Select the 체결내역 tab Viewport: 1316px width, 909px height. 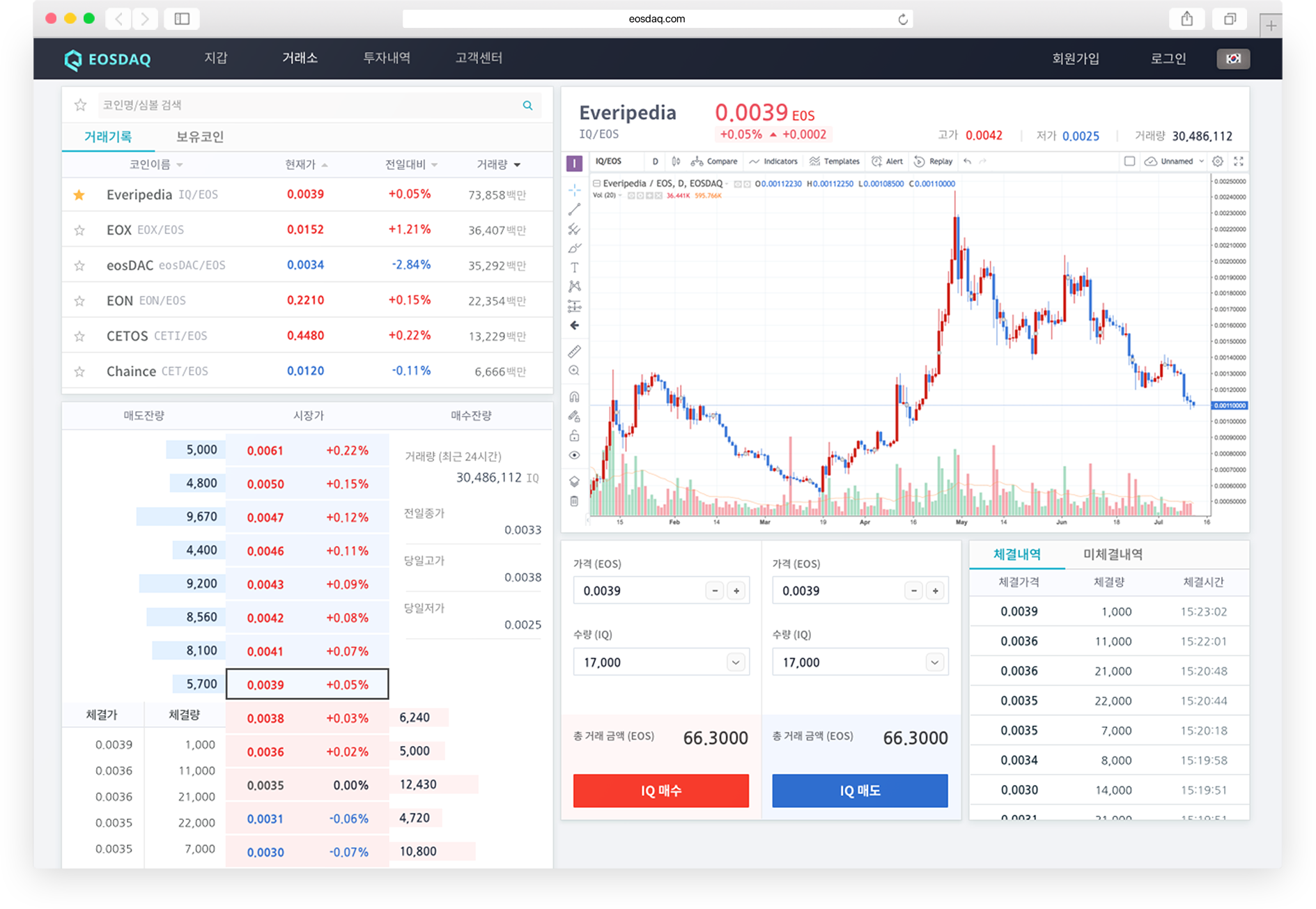tap(1017, 554)
